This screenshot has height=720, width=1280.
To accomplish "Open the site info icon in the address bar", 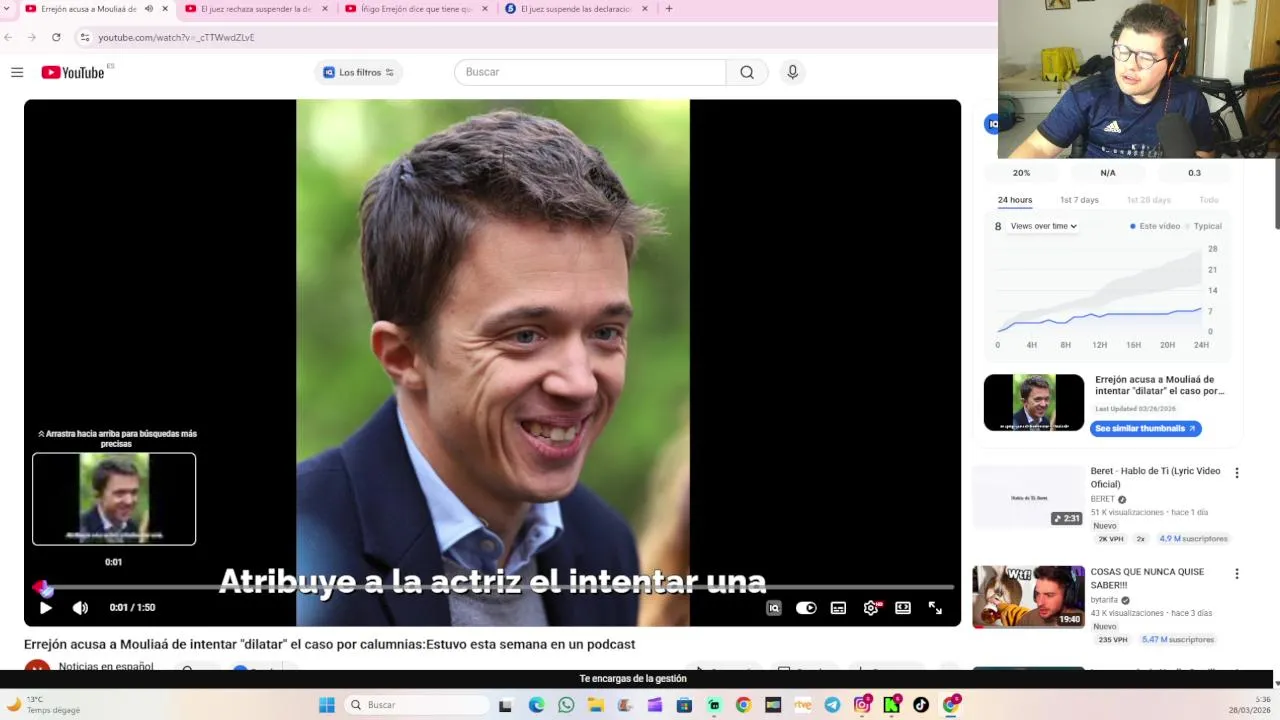I will point(85,37).
